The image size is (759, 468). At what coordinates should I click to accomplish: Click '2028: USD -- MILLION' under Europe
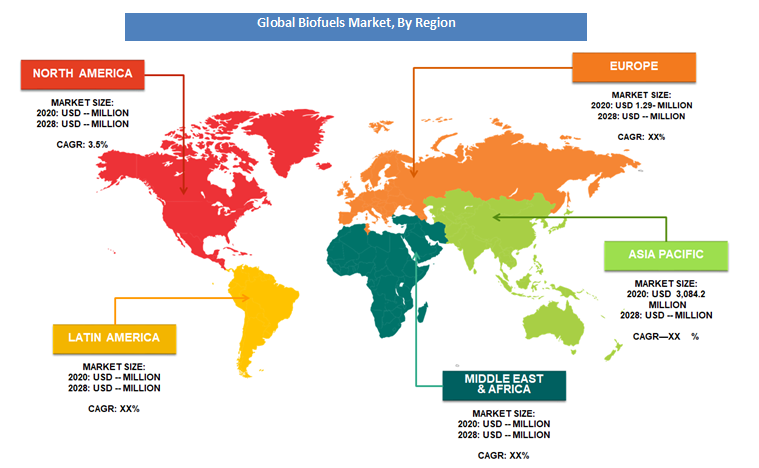pos(641,117)
